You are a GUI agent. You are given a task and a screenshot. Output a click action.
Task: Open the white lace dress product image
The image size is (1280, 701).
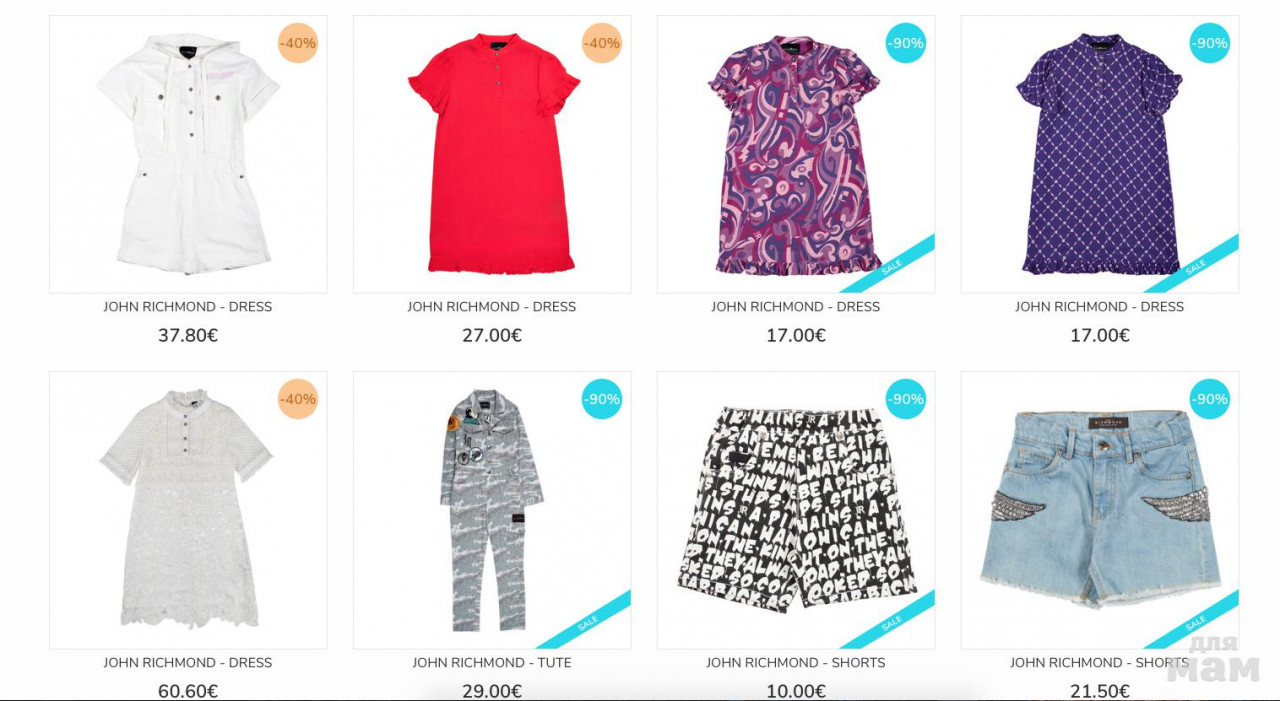tap(188, 510)
